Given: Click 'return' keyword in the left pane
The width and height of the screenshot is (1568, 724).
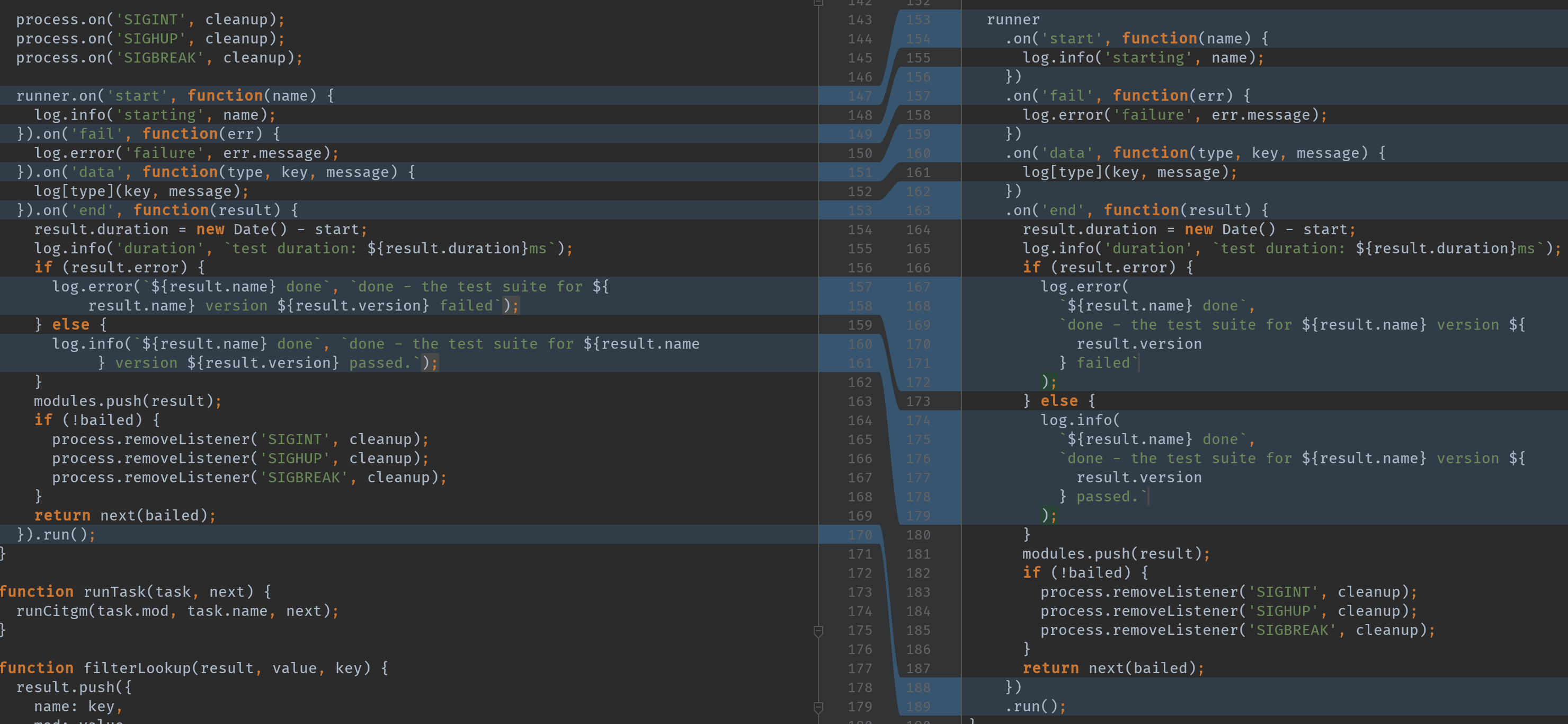Looking at the screenshot, I should (62, 516).
